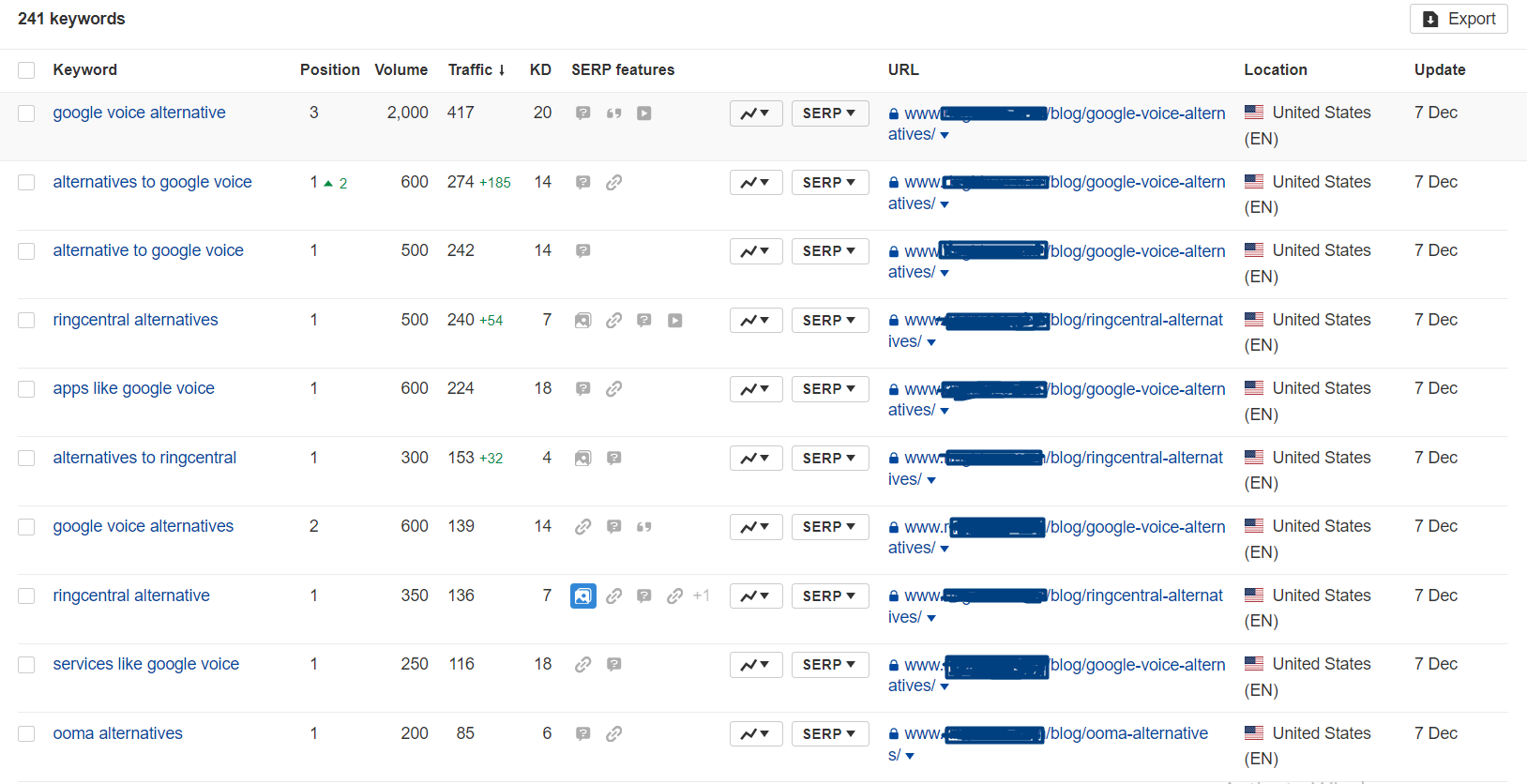1527x784 pixels.
Task: Sort table by Update column
Action: point(1440,70)
